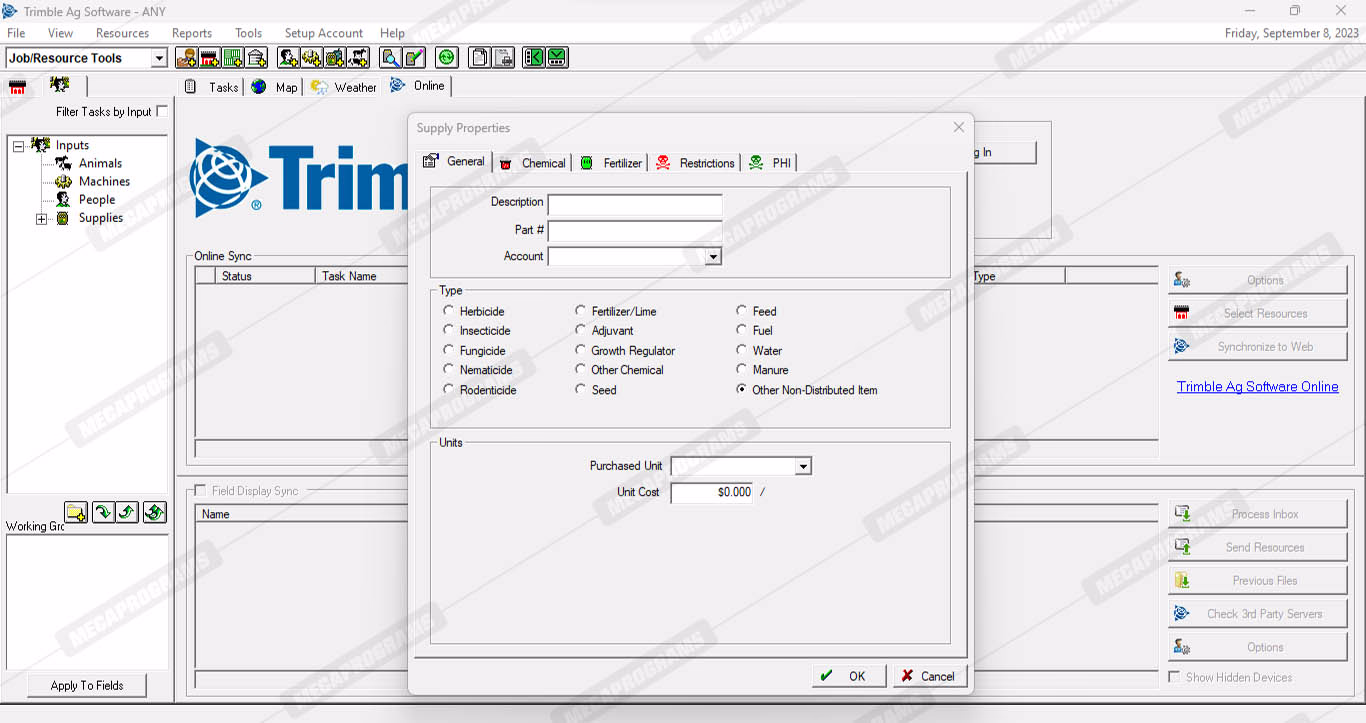The width and height of the screenshot is (1366, 723).
Task: Choose Fertilizer/Lime as supply type
Action: point(581,311)
